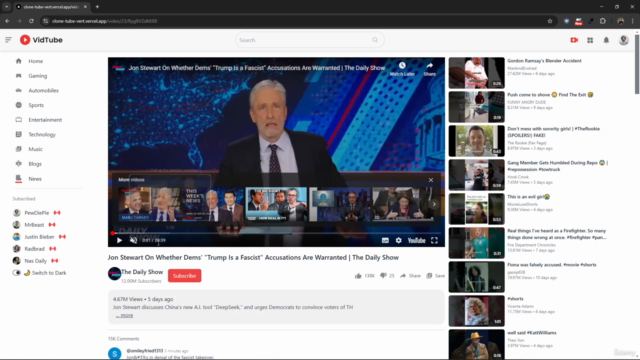
Task: Toggle captions in the video player
Action: point(385,240)
